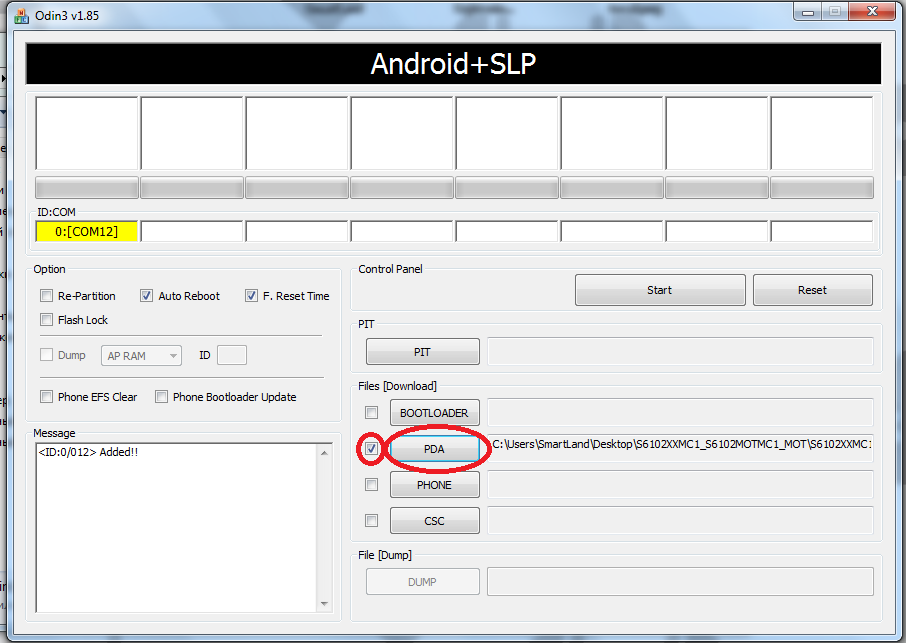Click the Dump ID input field
The image size is (906, 643).
pyautogui.click(x=232, y=355)
